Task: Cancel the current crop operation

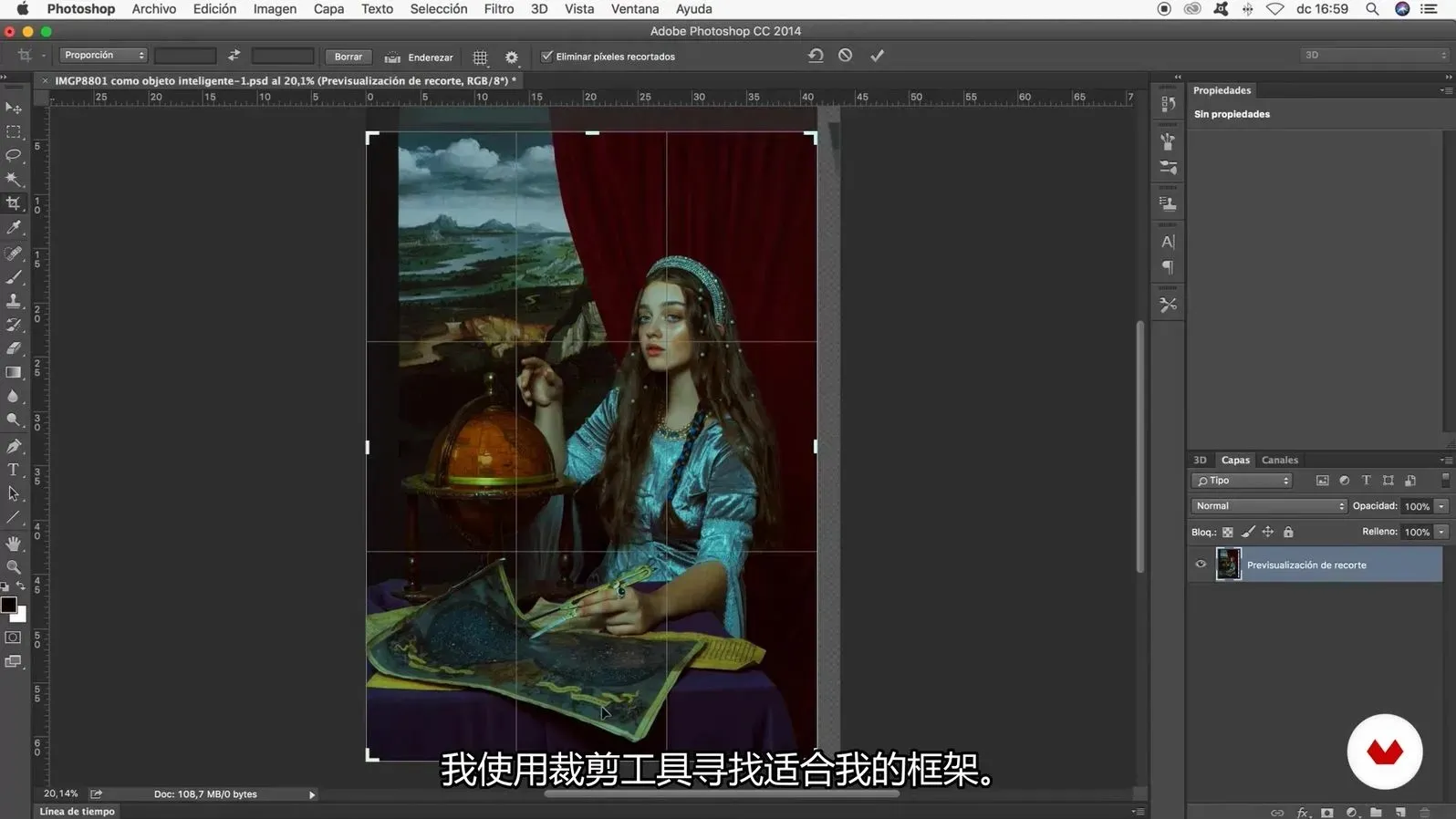Action: (x=846, y=56)
